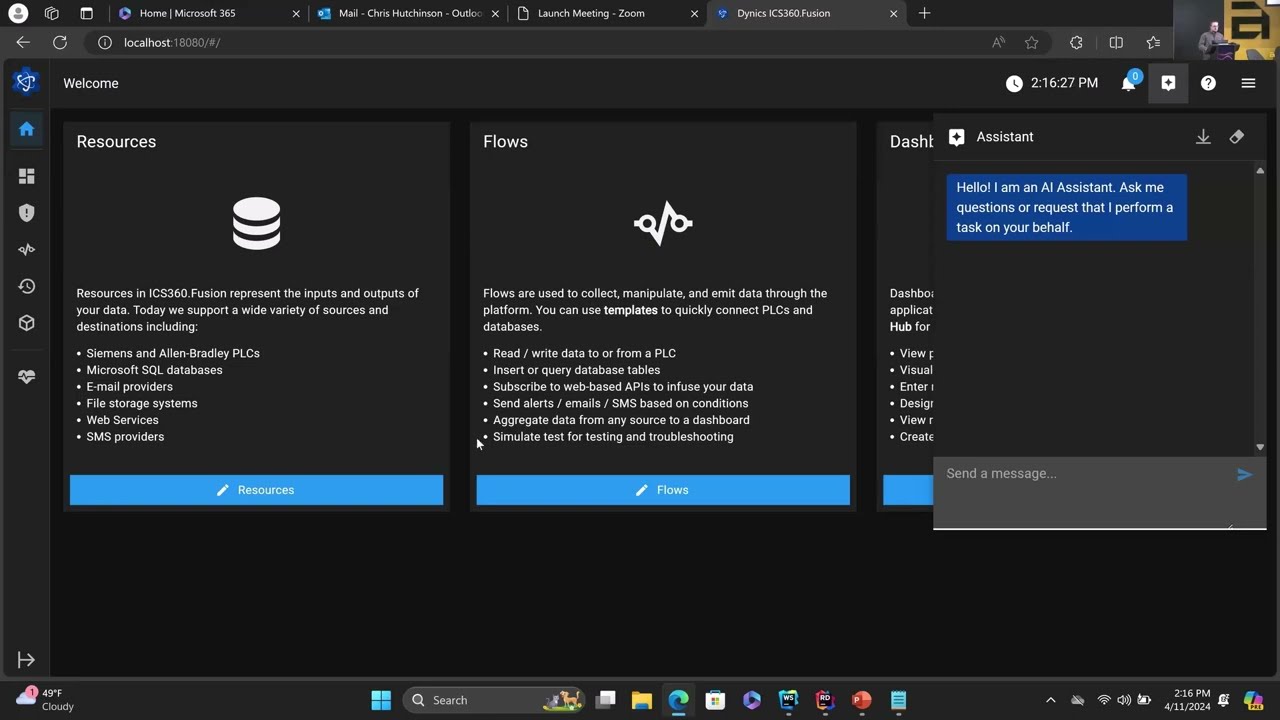Click the localhost address bar
The image size is (1280, 720).
[540, 42]
